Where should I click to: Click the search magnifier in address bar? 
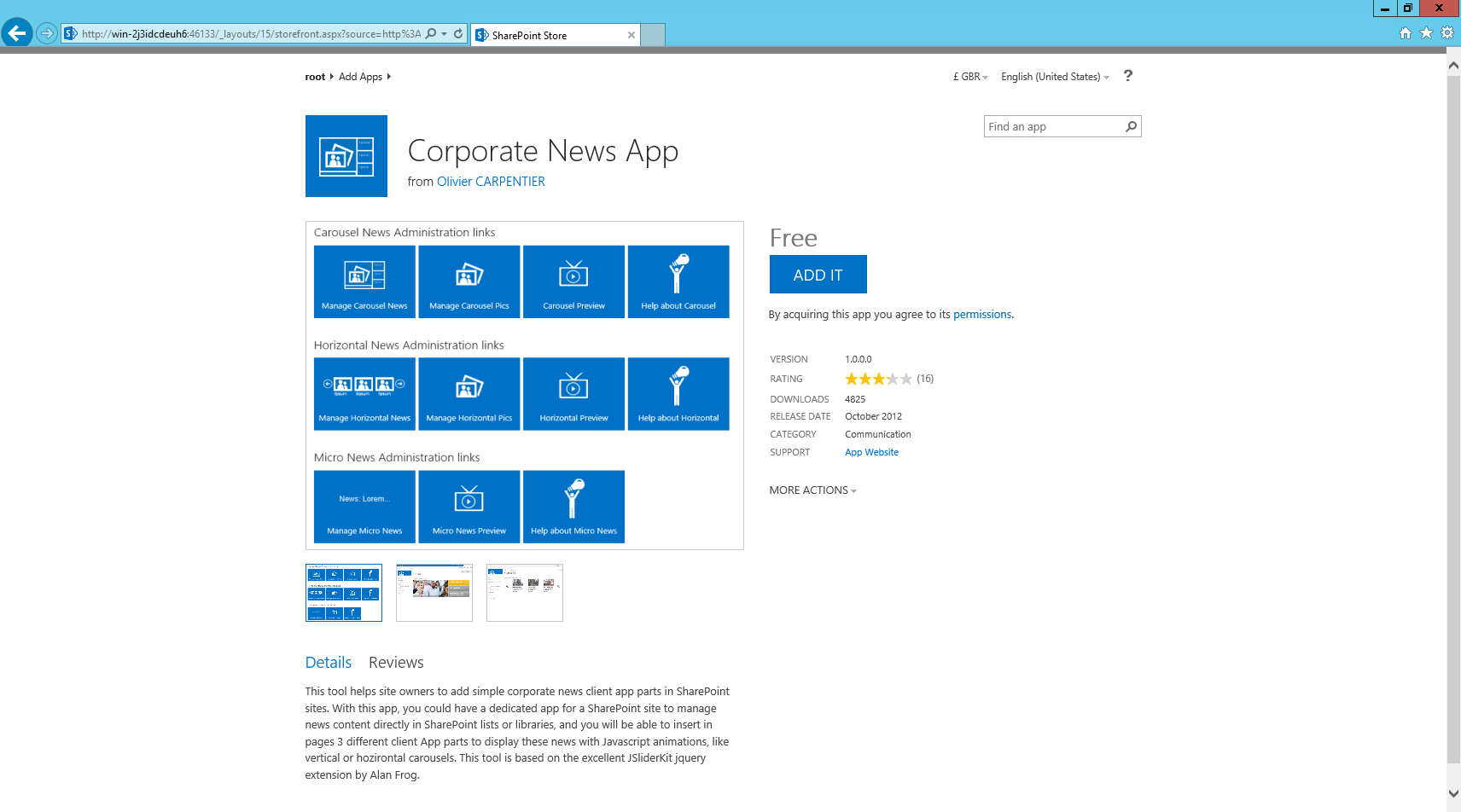coord(431,34)
